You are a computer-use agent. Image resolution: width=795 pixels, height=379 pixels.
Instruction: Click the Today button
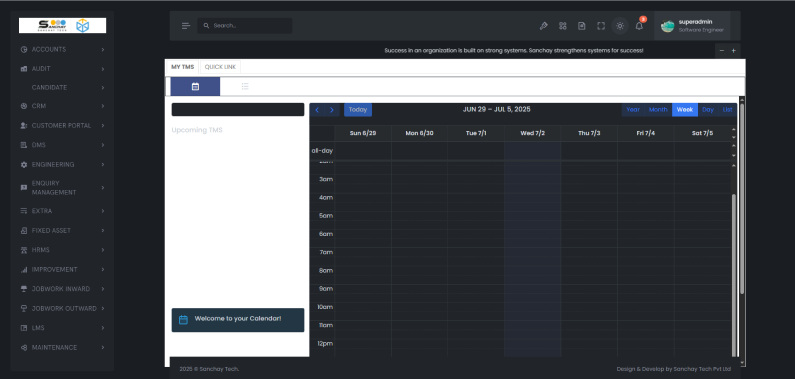tap(357, 110)
